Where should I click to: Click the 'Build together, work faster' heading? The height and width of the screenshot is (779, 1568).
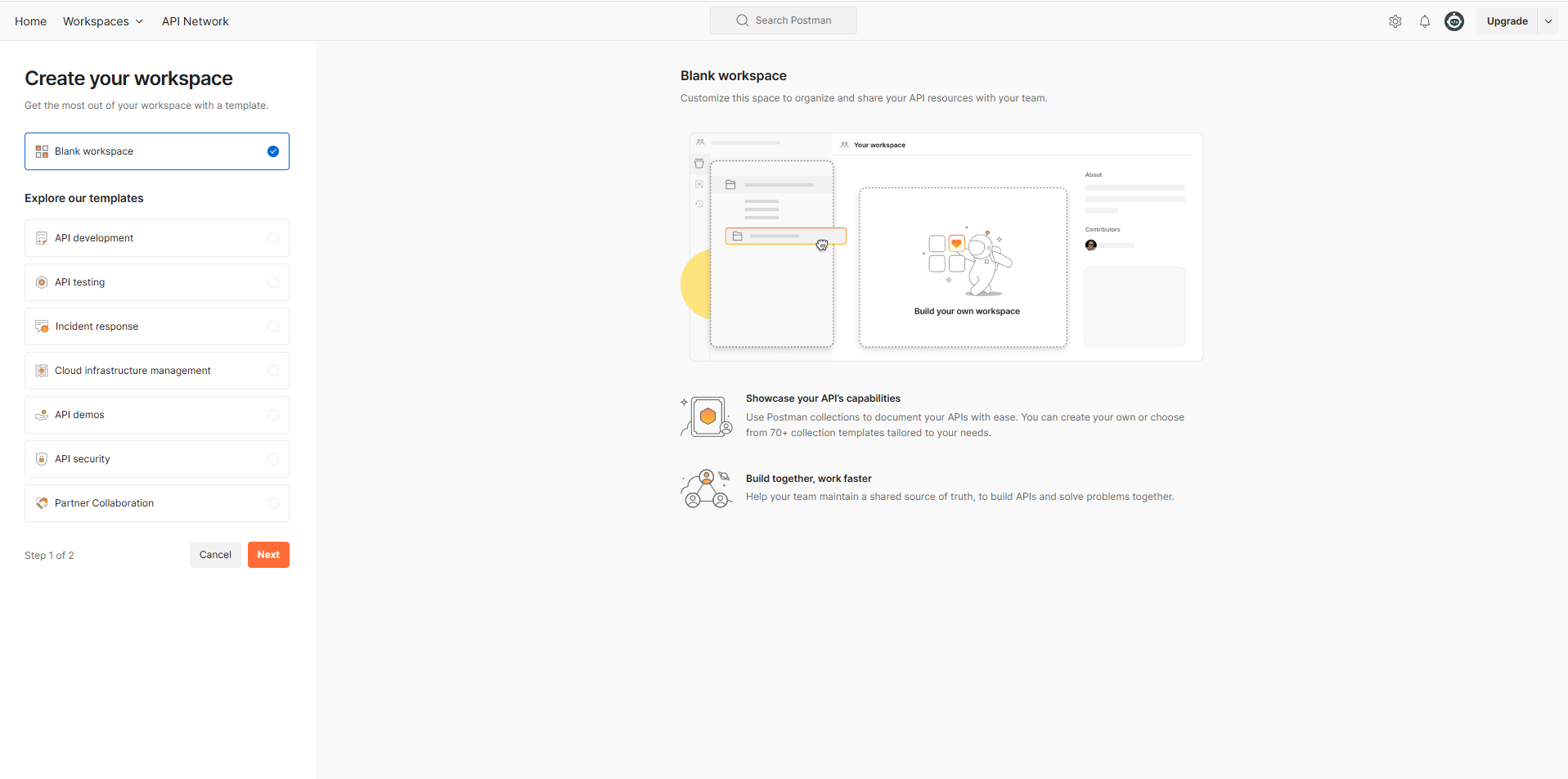click(x=809, y=479)
